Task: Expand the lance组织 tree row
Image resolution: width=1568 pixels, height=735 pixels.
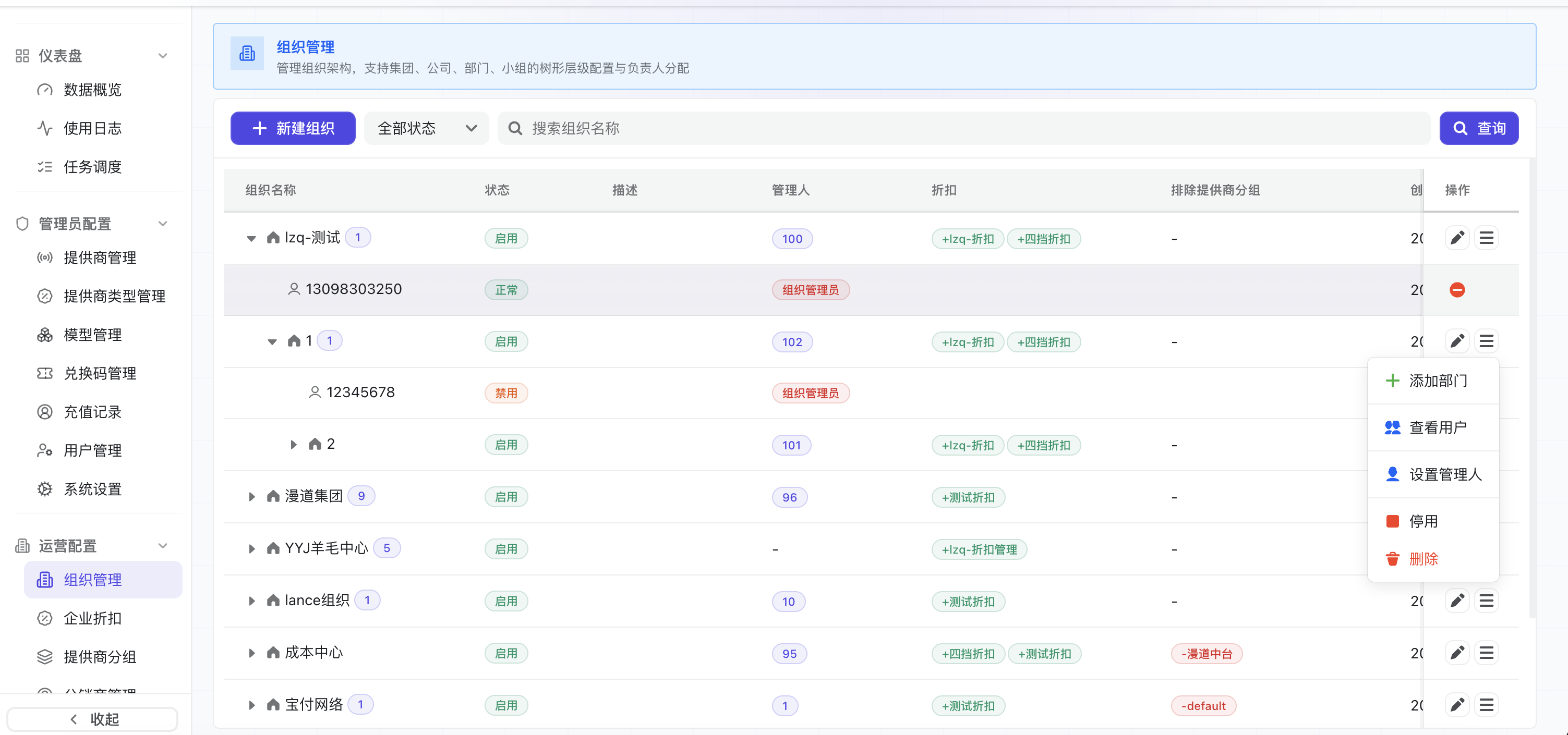Action: (x=251, y=601)
